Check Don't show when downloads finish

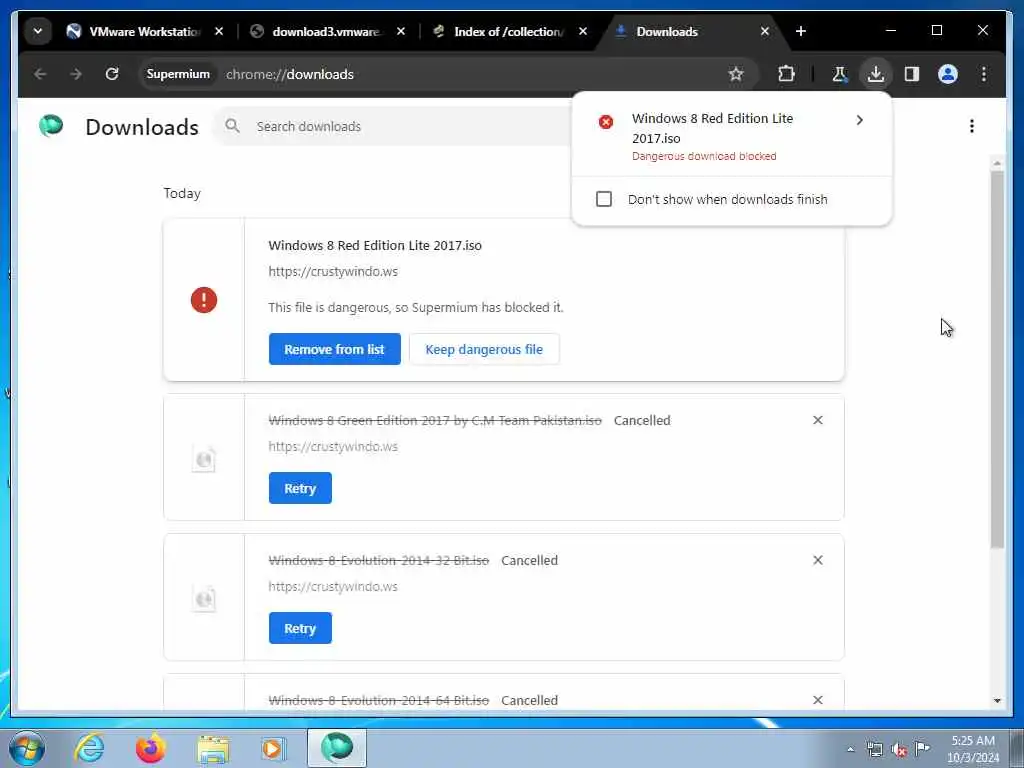(603, 199)
